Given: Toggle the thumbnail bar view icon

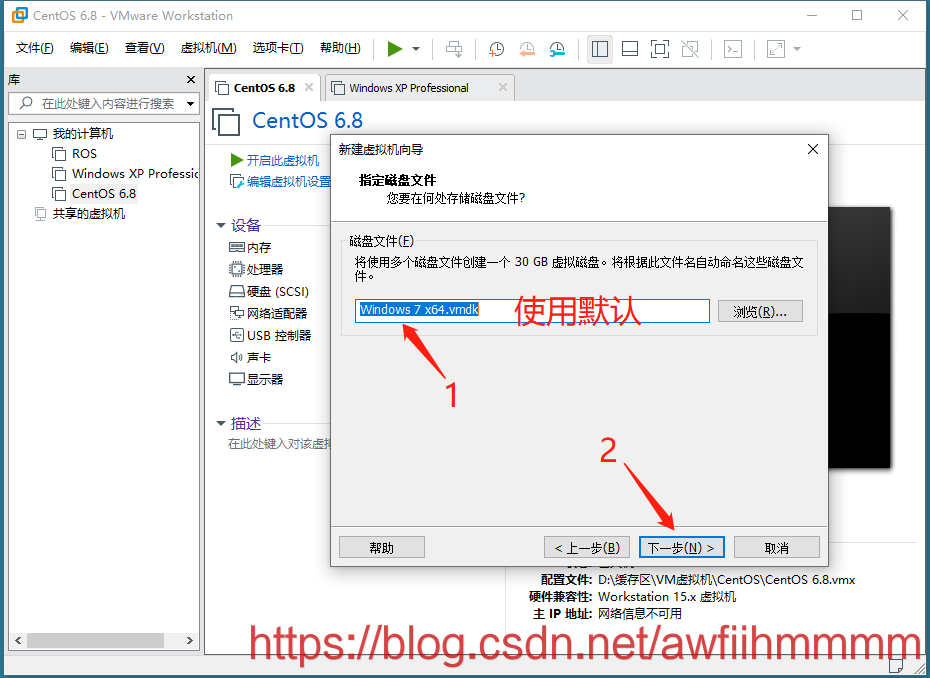Looking at the screenshot, I should pos(630,49).
